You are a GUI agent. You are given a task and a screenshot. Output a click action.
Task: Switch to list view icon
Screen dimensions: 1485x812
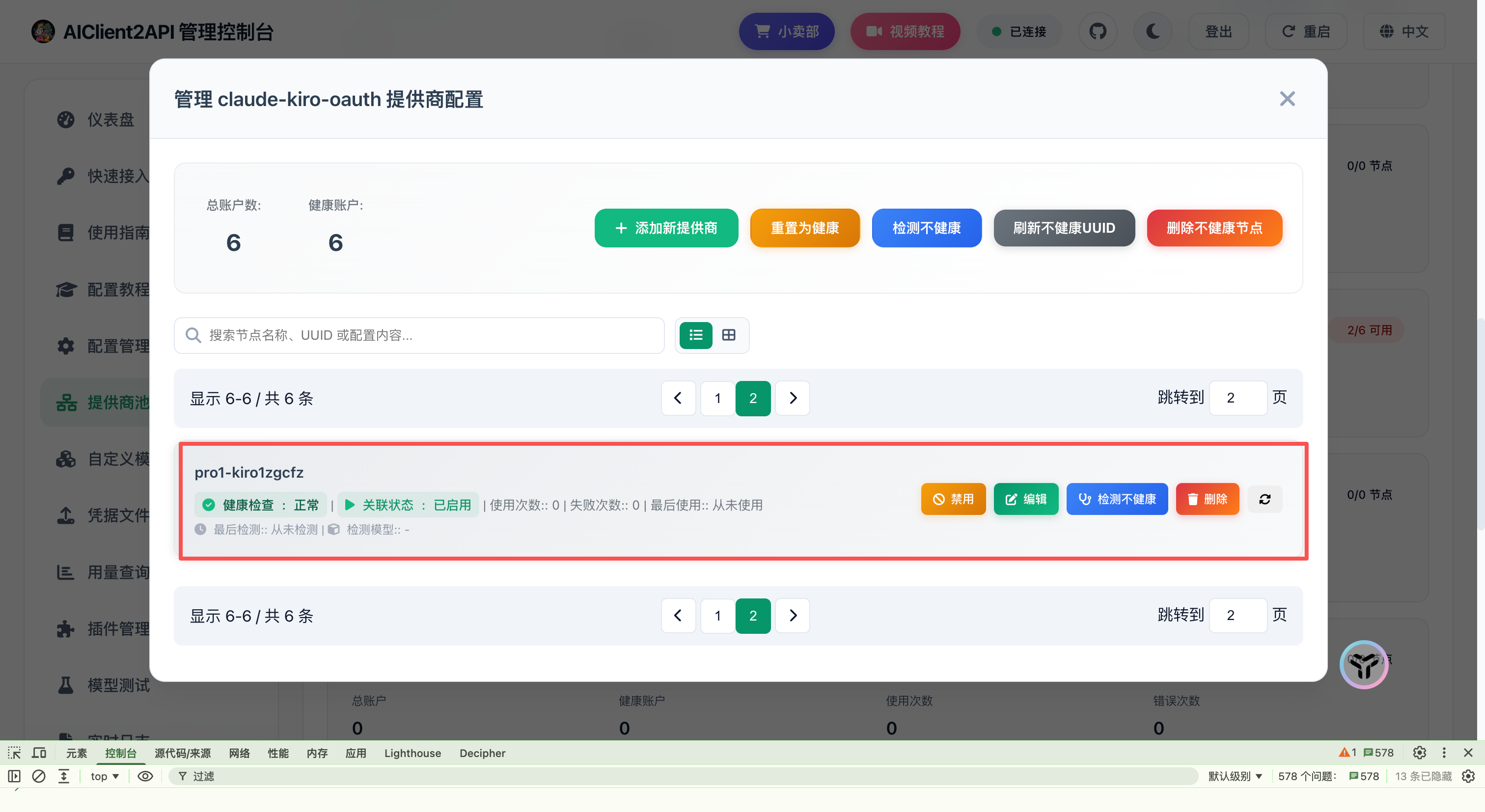coord(696,335)
